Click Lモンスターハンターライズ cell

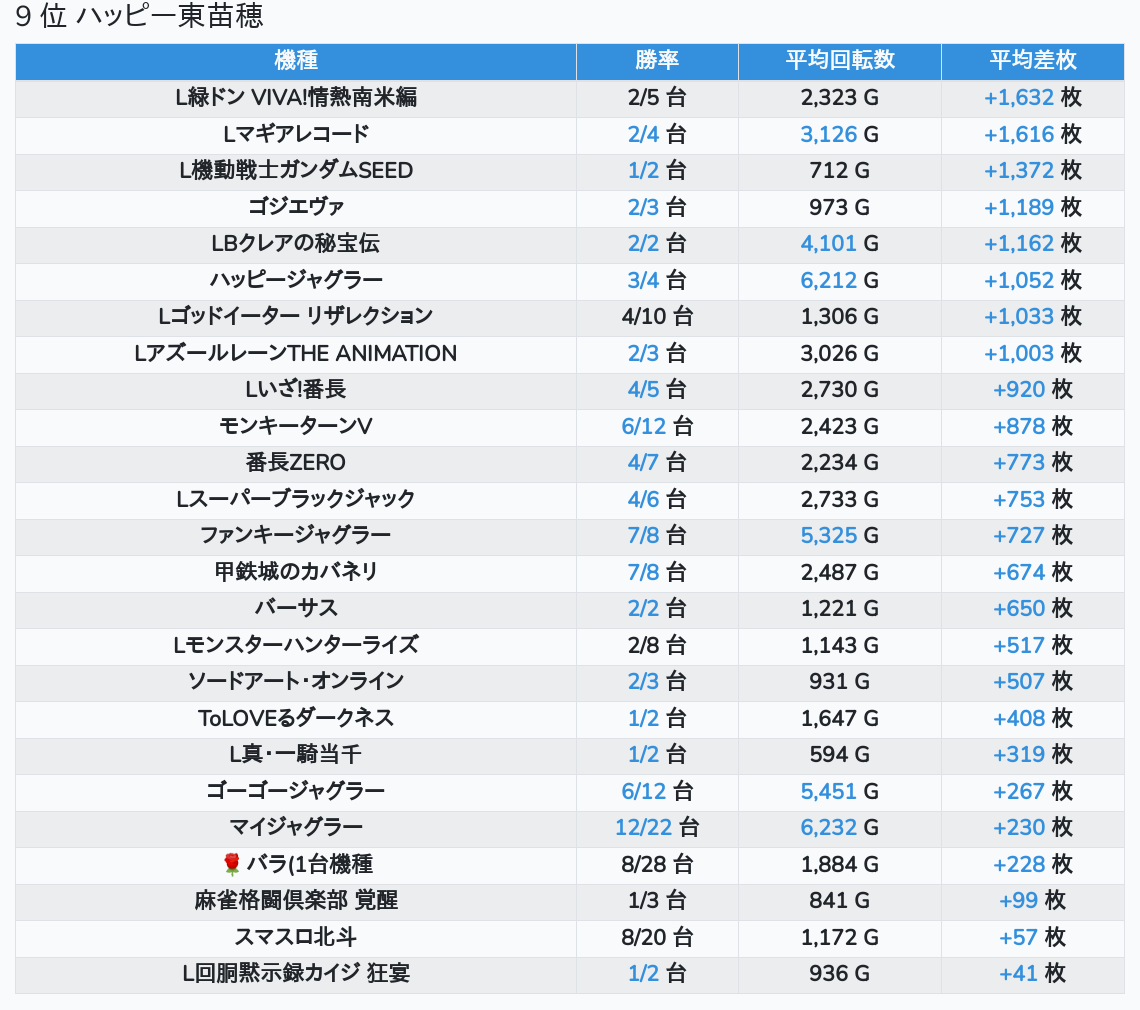[296, 645]
